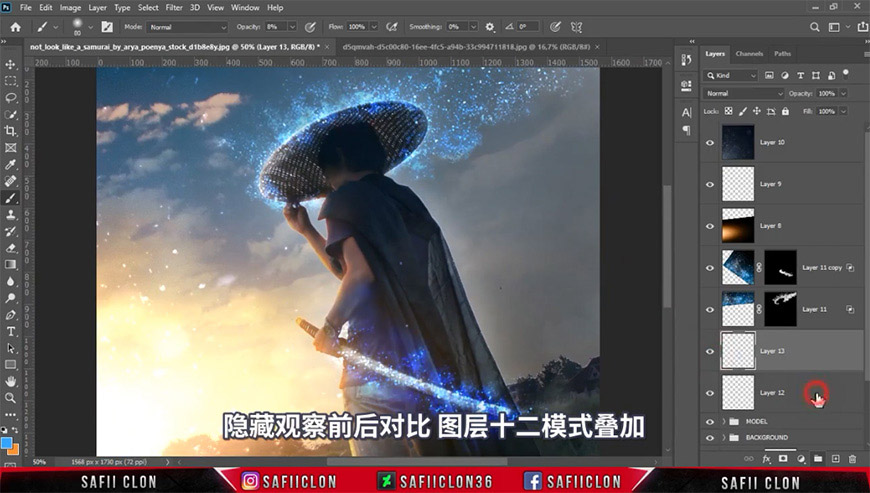Select the Lasso tool

pyautogui.click(x=10, y=98)
